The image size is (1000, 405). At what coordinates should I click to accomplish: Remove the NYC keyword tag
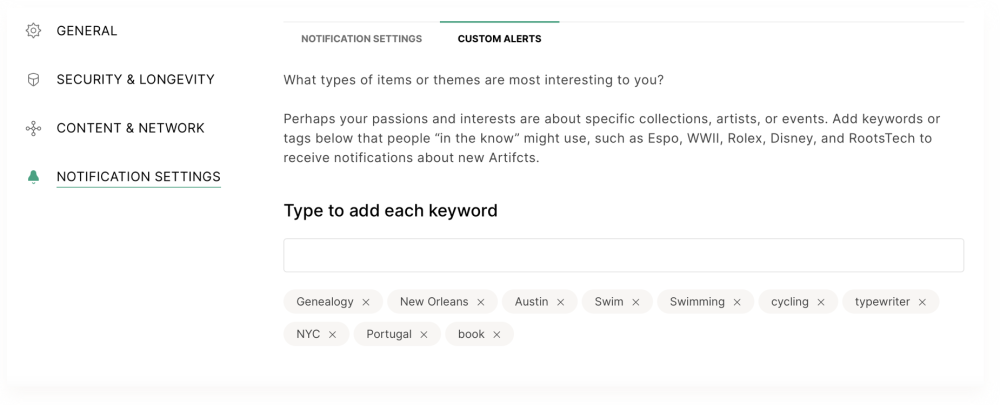[332, 335]
